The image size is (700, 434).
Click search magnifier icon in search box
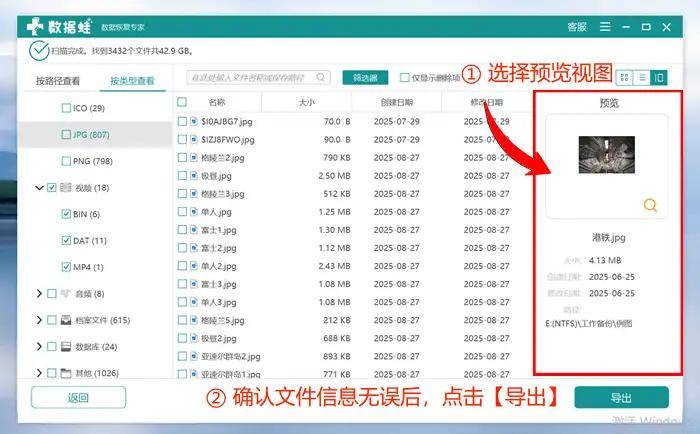[x=321, y=77]
